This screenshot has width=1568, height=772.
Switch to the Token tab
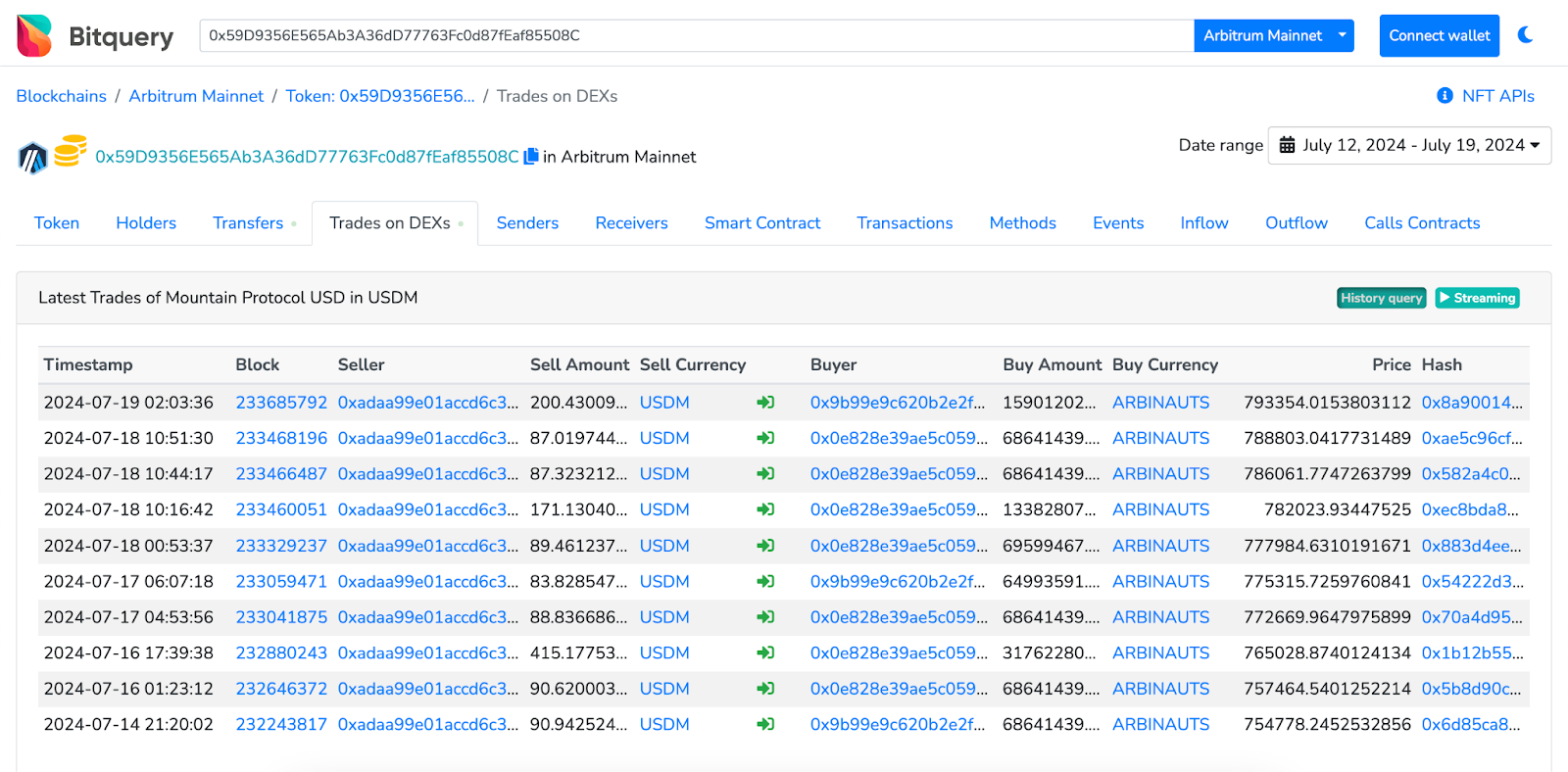click(57, 223)
